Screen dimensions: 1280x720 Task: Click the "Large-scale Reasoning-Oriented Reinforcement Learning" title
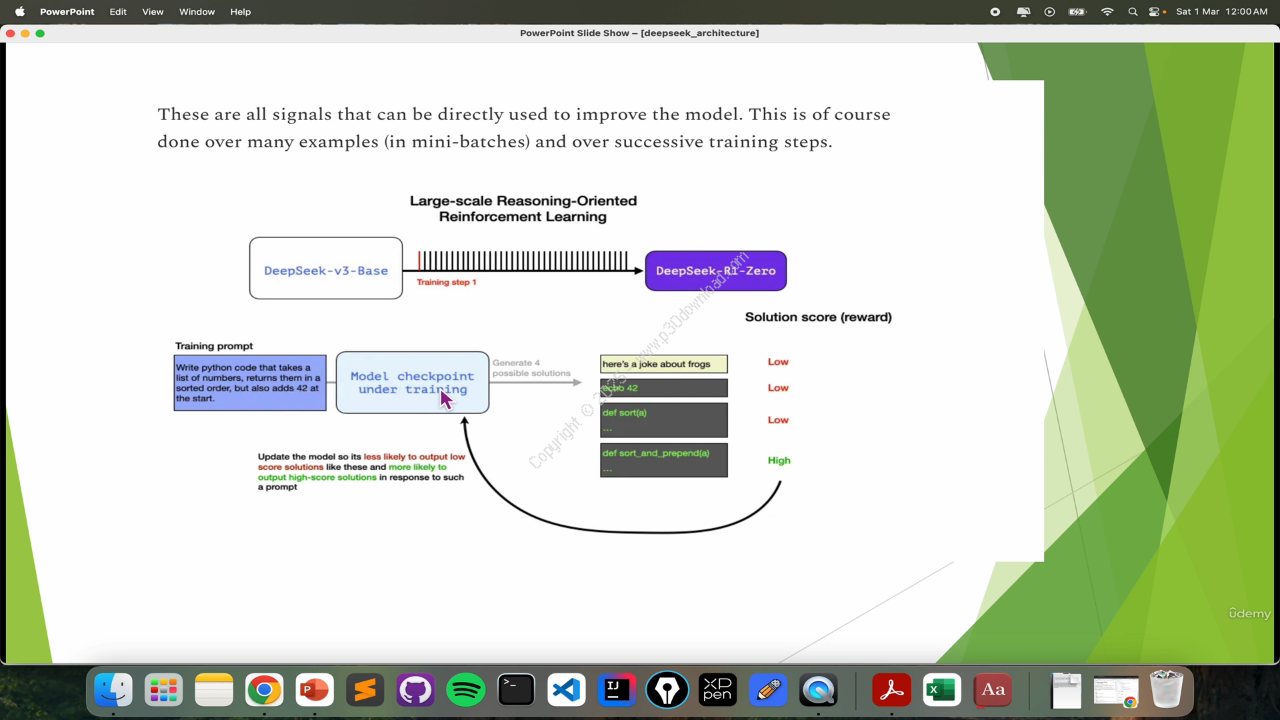click(x=523, y=208)
